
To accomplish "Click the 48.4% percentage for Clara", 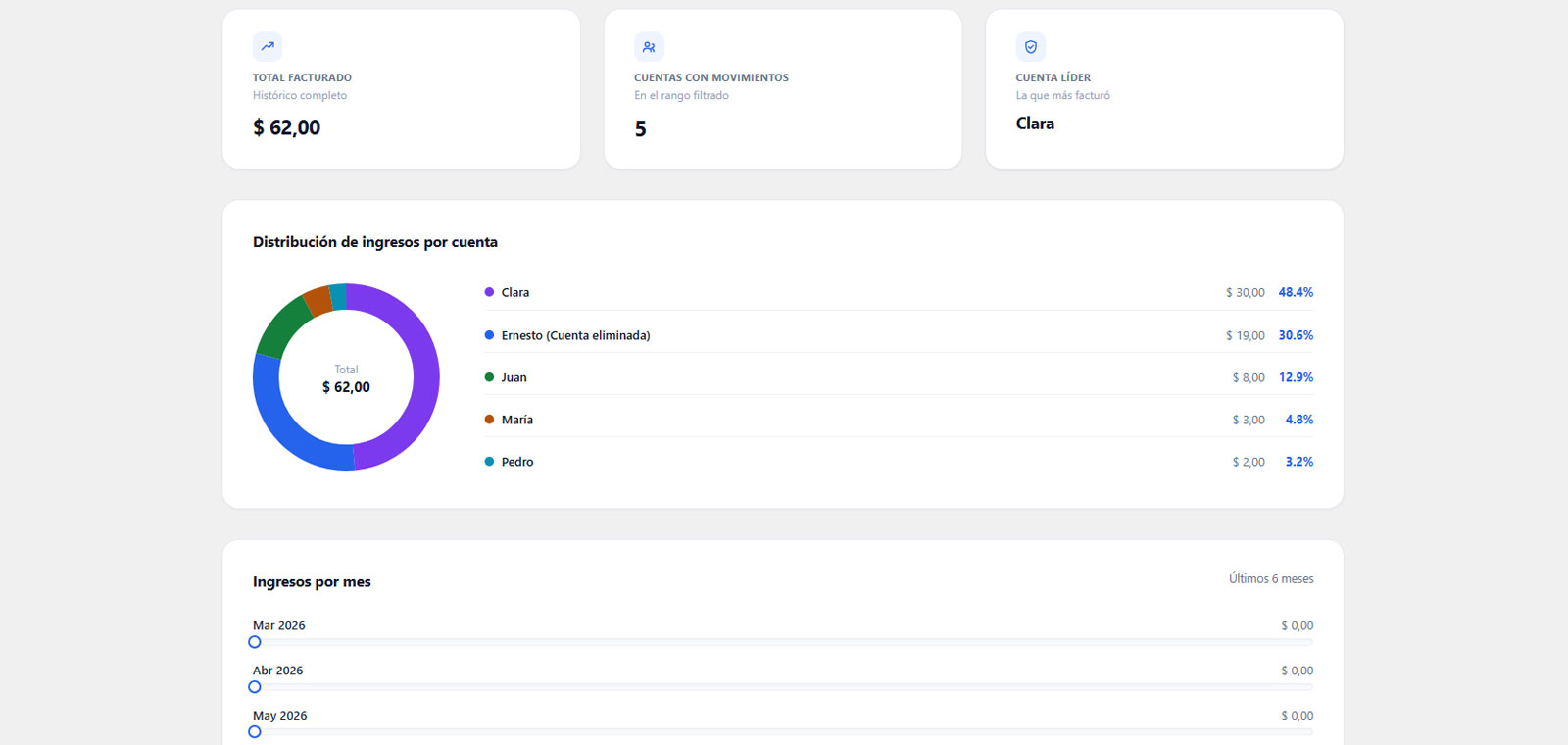I will 1296,292.
